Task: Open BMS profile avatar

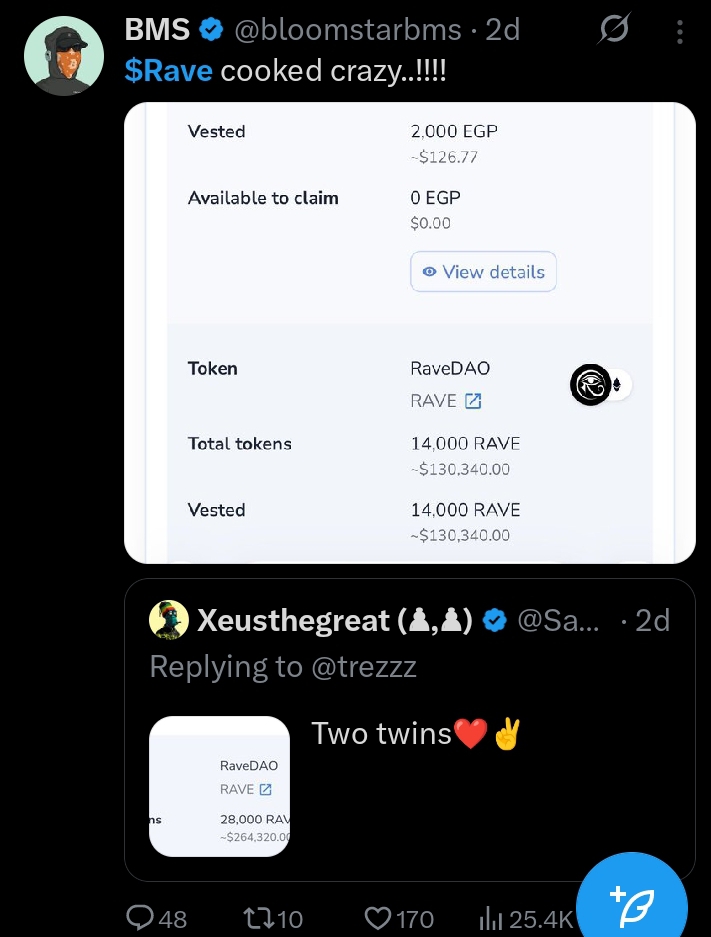Action: point(64,55)
